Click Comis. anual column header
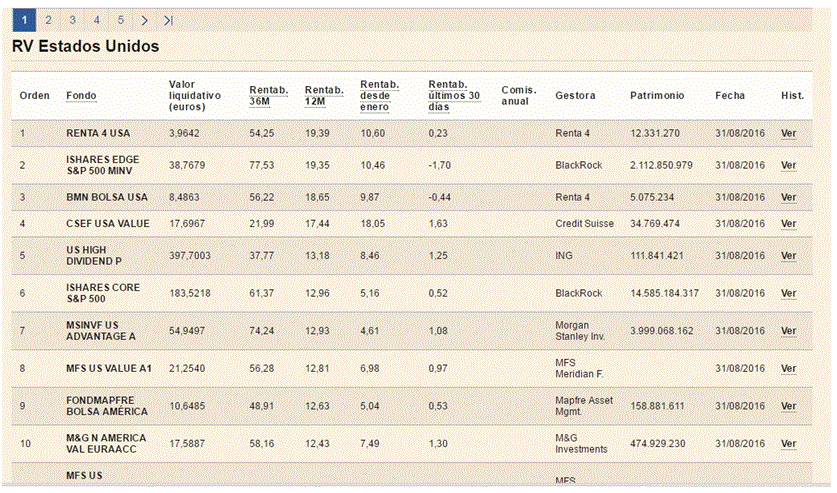 tap(519, 96)
